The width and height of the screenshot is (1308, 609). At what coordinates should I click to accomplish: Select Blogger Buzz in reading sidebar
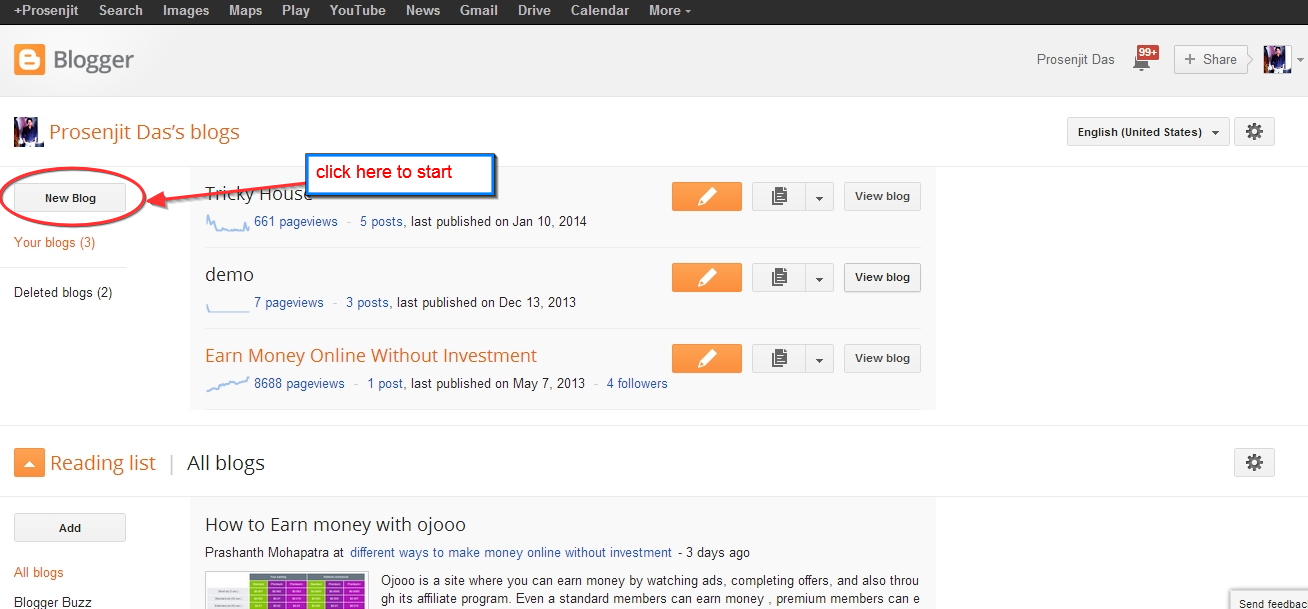tap(52, 602)
